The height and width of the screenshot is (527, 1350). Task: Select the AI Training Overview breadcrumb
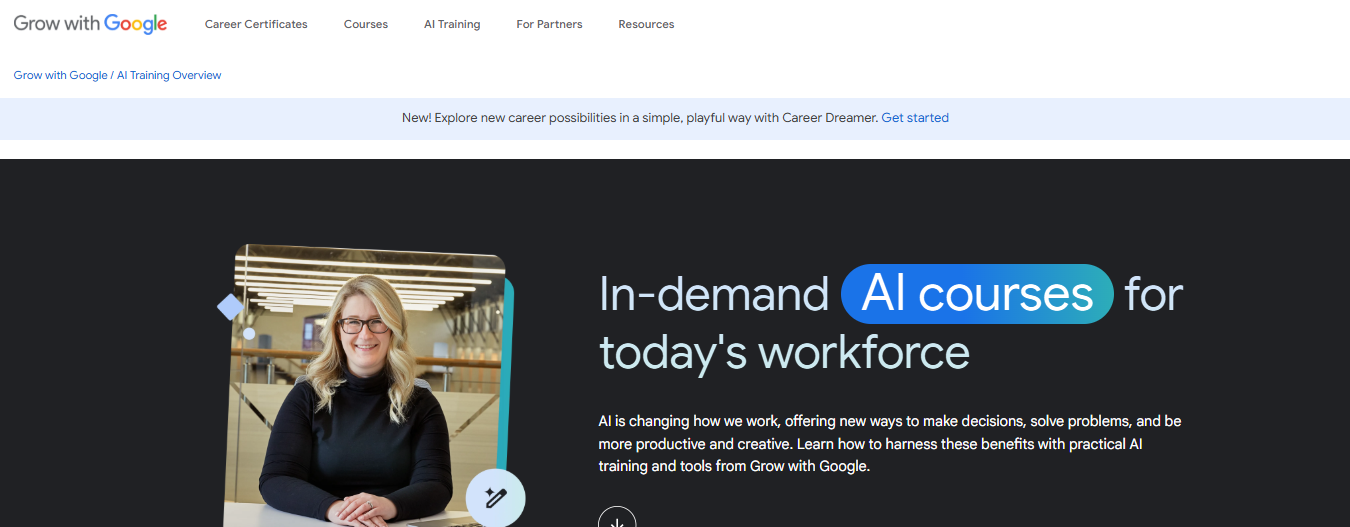pyautogui.click(x=169, y=75)
